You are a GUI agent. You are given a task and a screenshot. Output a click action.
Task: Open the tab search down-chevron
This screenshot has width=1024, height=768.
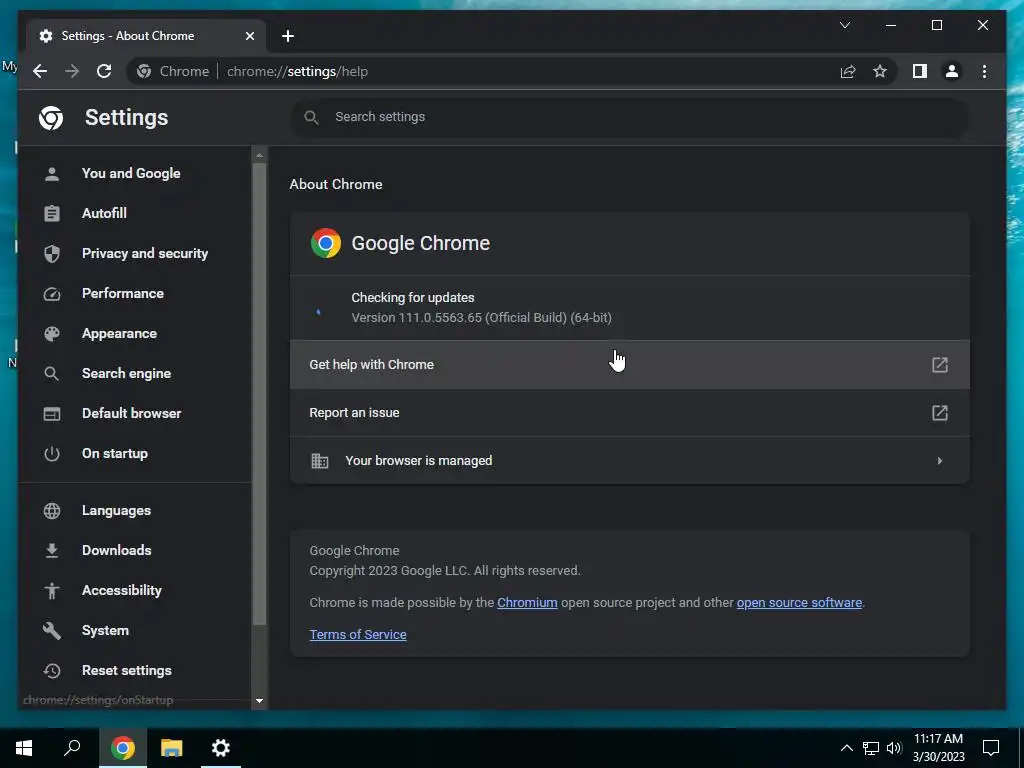point(844,25)
